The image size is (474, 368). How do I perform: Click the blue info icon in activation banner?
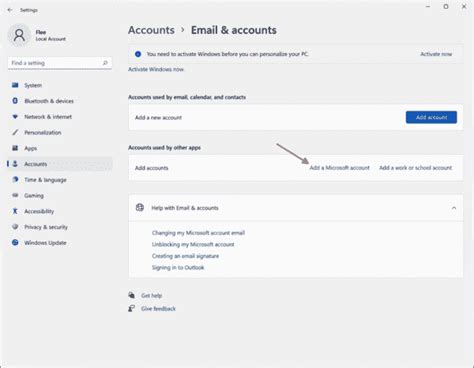tap(138, 54)
